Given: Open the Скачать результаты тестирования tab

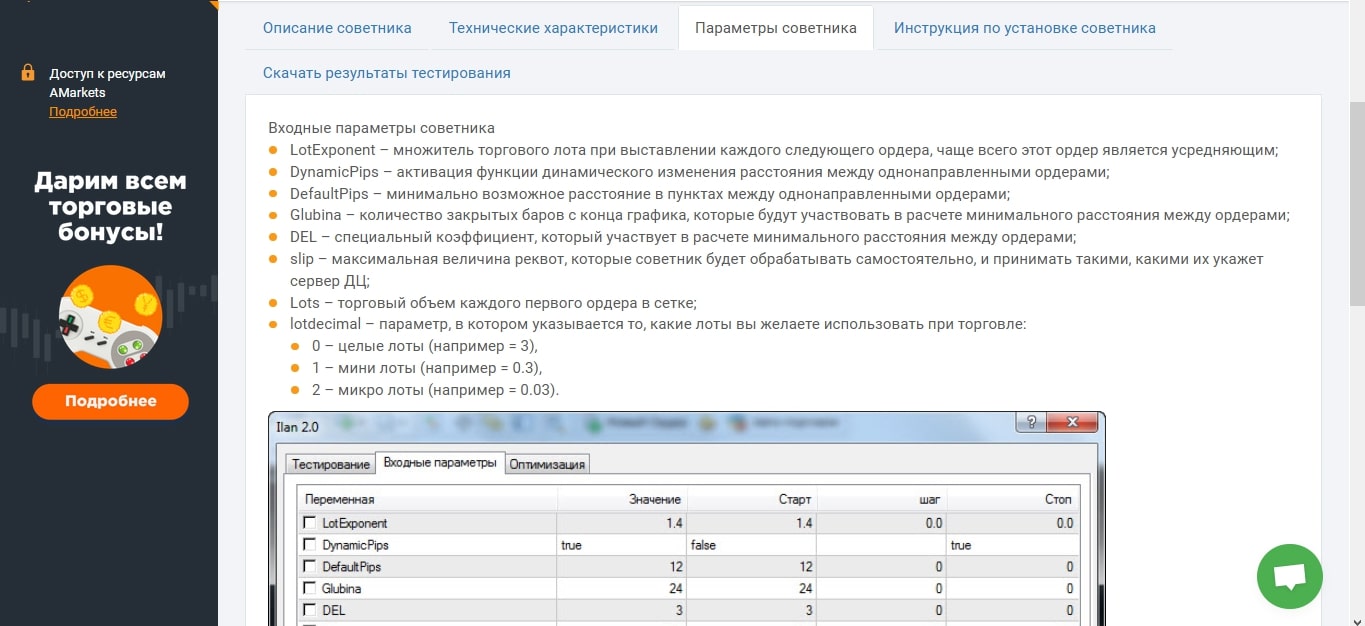Looking at the screenshot, I should (x=386, y=73).
